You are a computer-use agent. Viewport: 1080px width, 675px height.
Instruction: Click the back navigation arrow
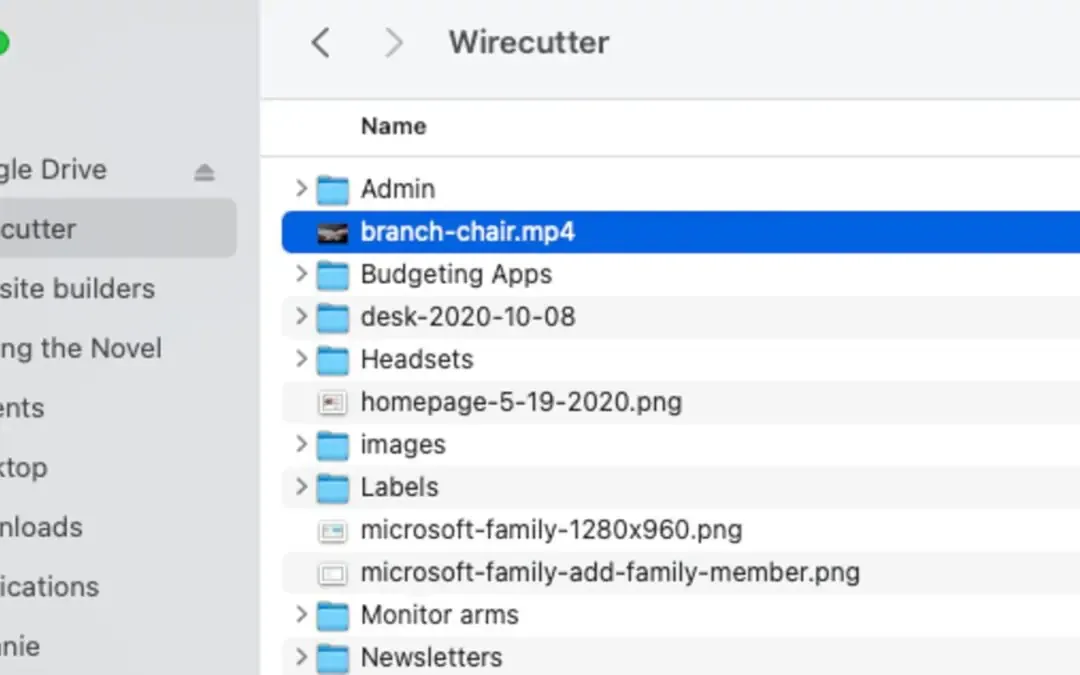320,42
